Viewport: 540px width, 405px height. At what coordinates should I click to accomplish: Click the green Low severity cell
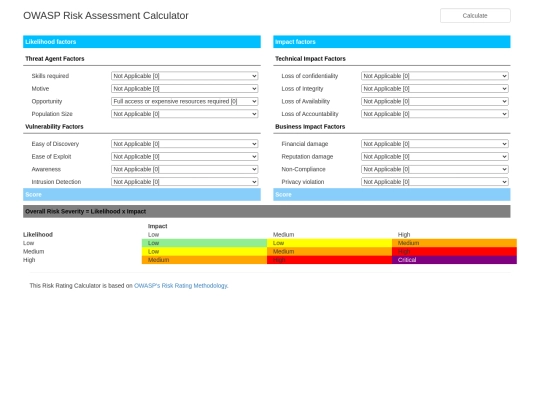204,243
